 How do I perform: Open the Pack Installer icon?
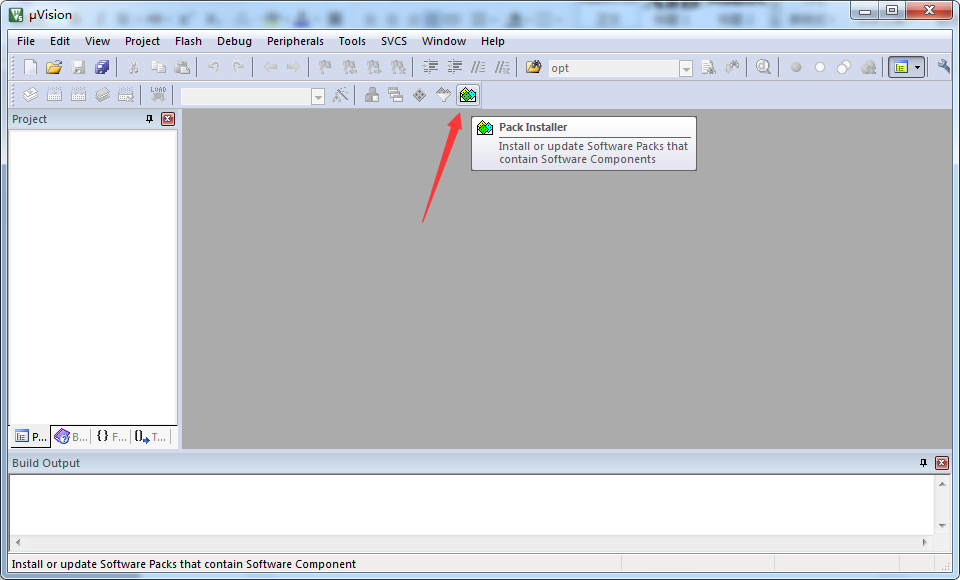468,95
